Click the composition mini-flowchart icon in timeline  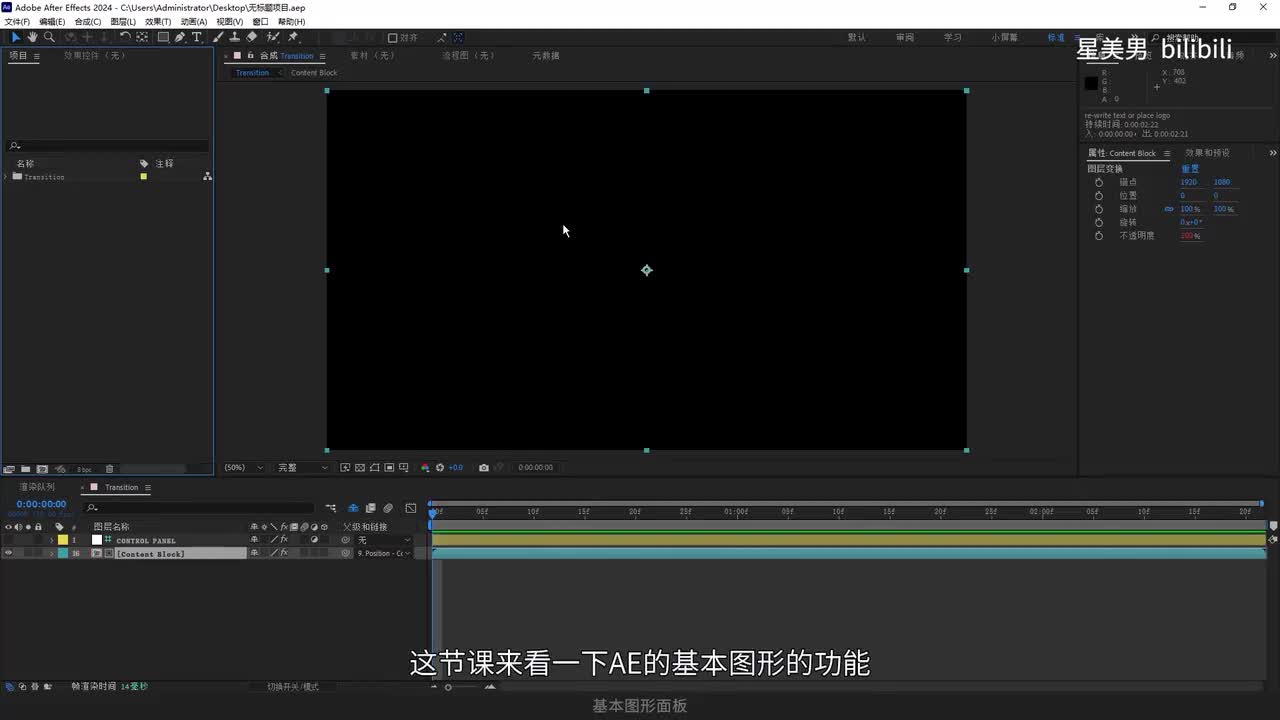331,508
